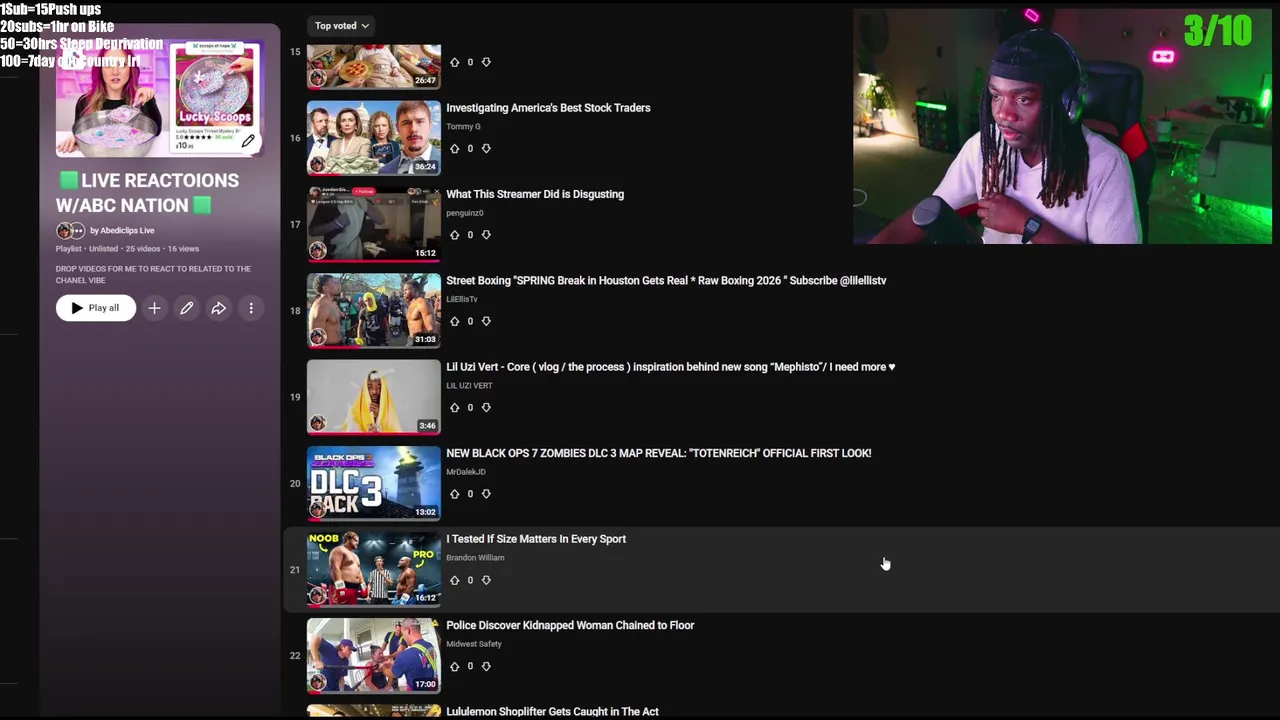This screenshot has height=720, width=1280.
Task: Visit the Brandon William channel
Action: pos(475,558)
